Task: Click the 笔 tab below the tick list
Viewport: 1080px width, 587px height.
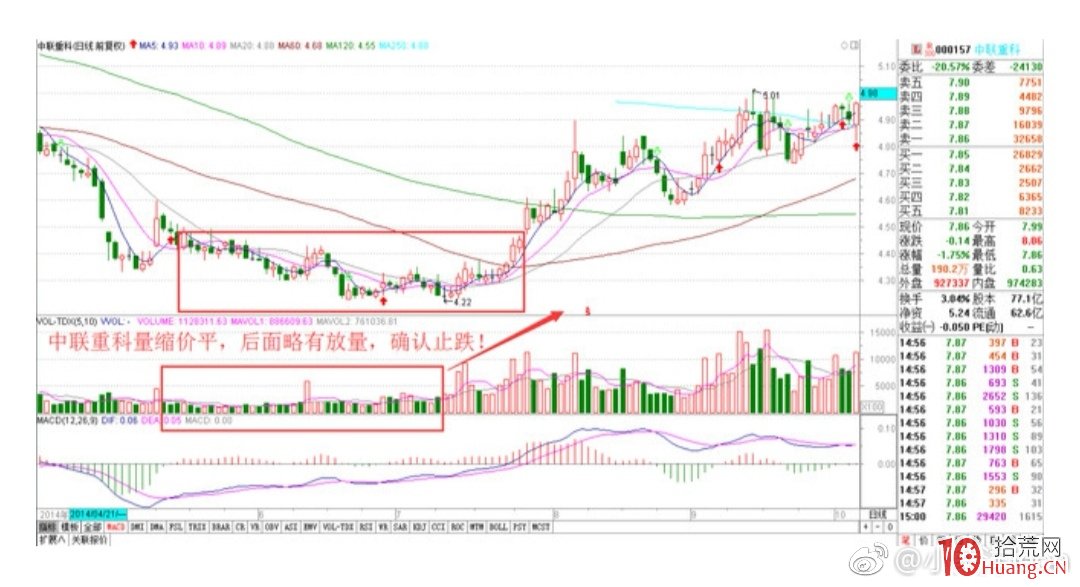Action: coord(906,541)
